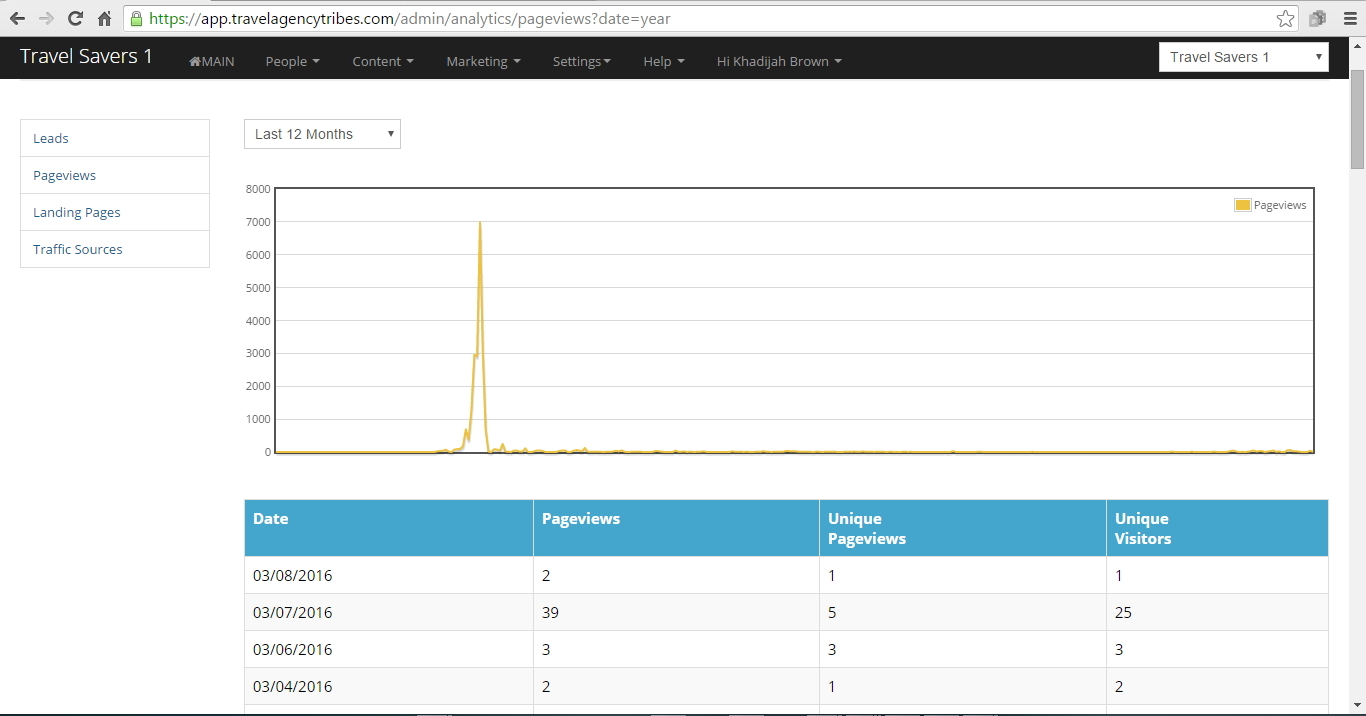Reload the page with the refresh icon

75,19
